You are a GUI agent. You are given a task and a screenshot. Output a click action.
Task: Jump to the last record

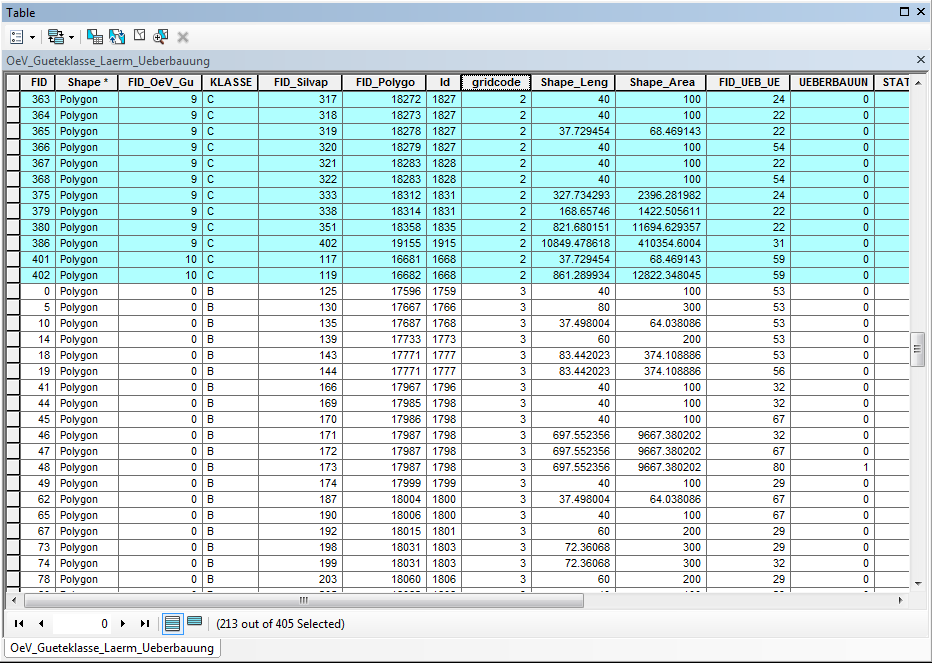pos(145,623)
